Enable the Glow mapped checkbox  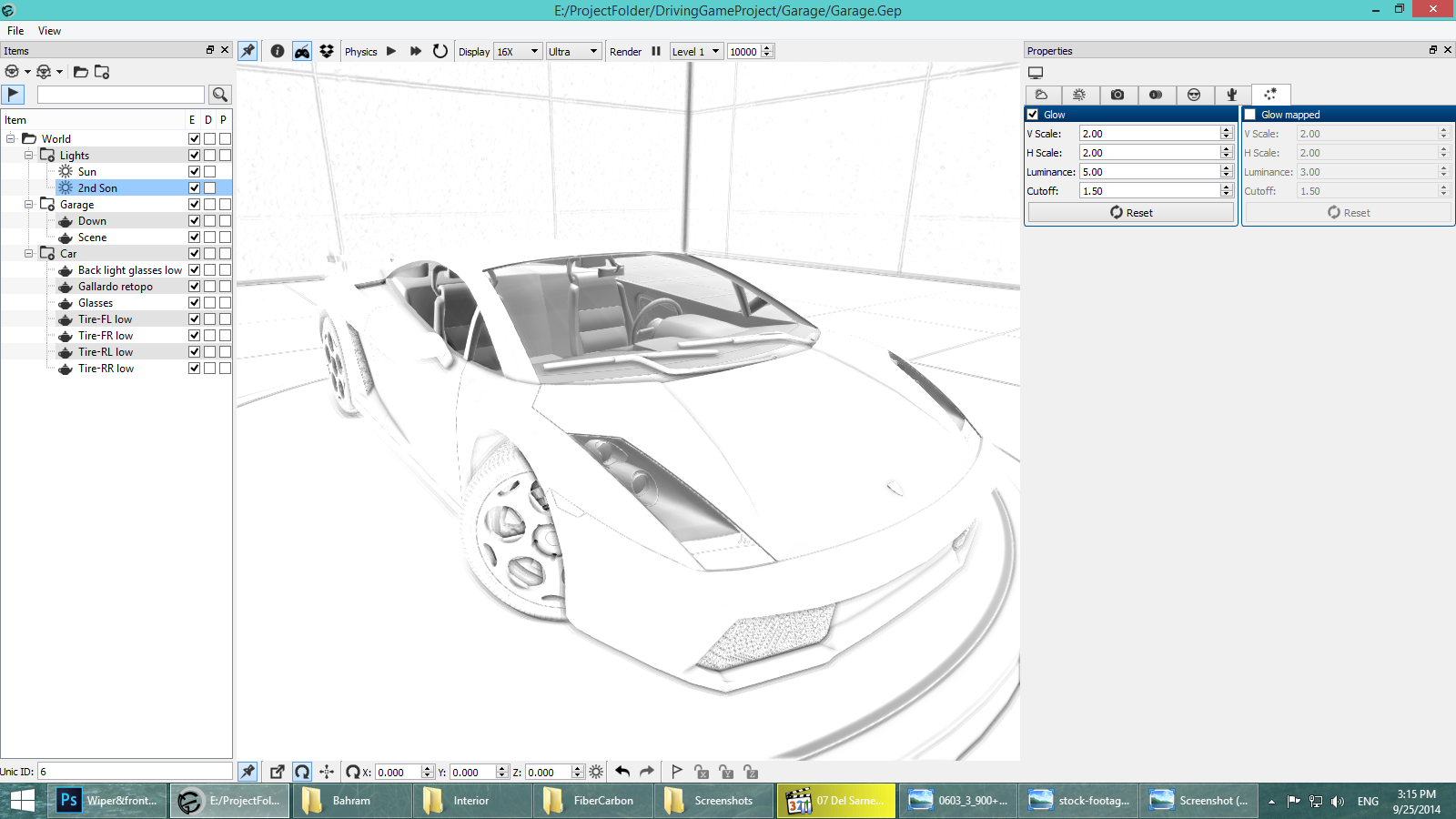1250,115
